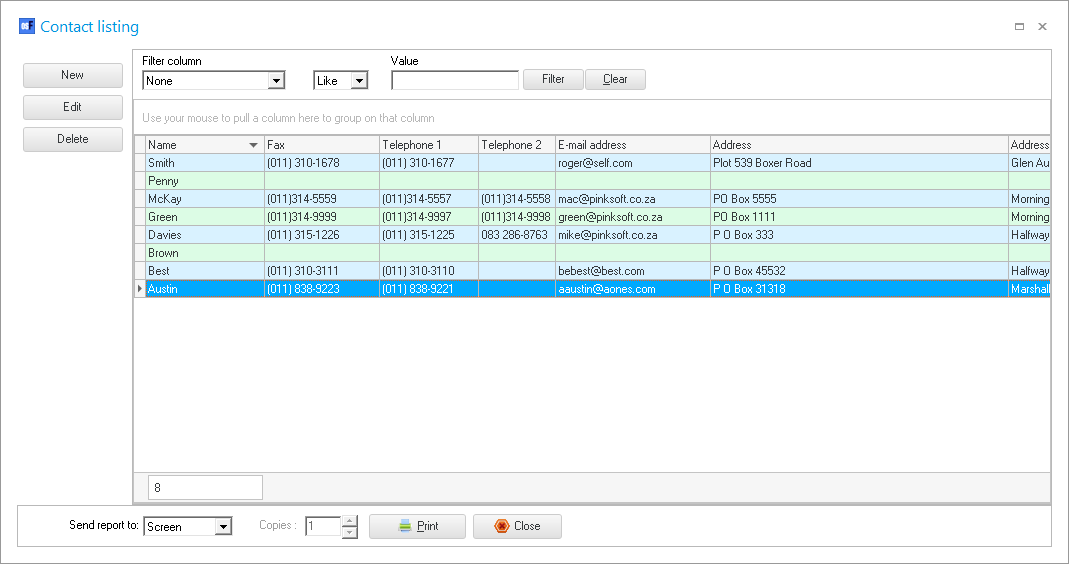The width and height of the screenshot is (1069, 564).
Task: Click inside the filter Value field
Action: click(x=455, y=81)
